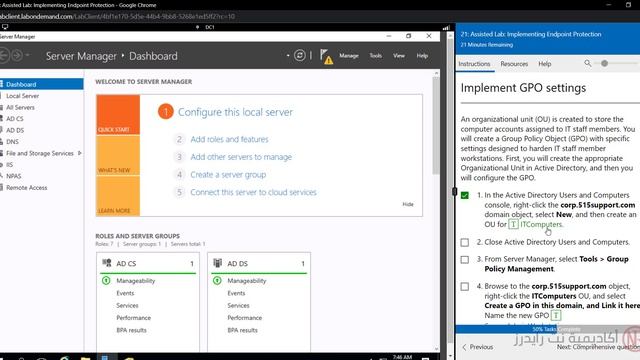Switch to the Resources tab
The image size is (640, 360).
(x=514, y=64)
